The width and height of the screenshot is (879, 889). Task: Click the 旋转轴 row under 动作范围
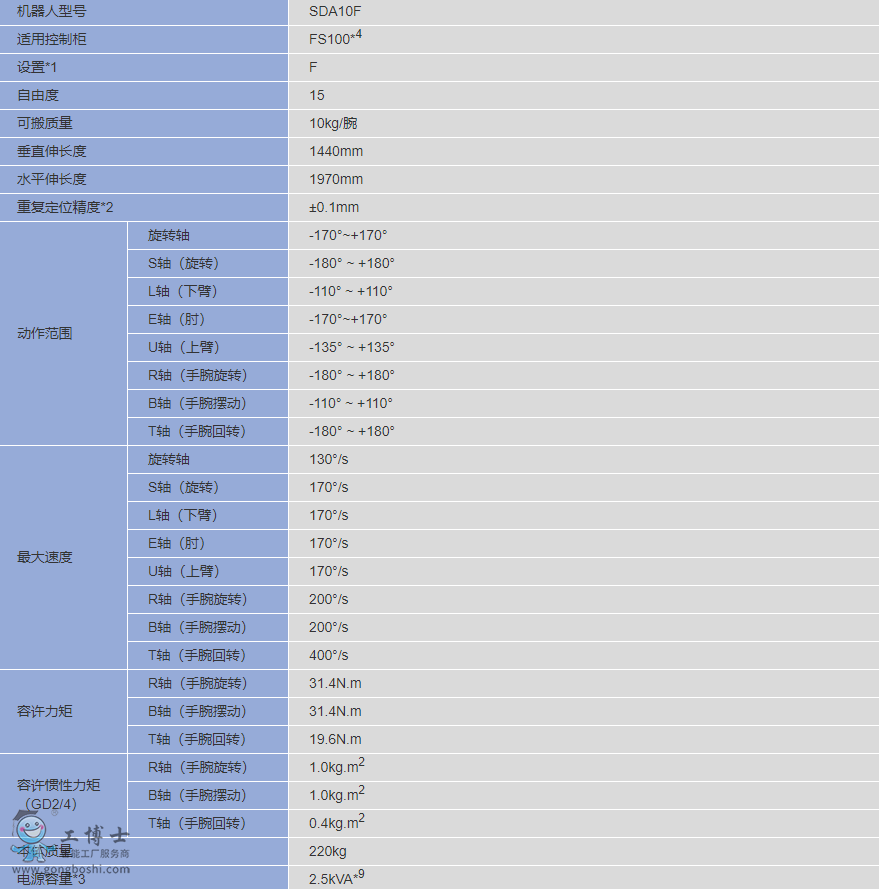pos(168,235)
